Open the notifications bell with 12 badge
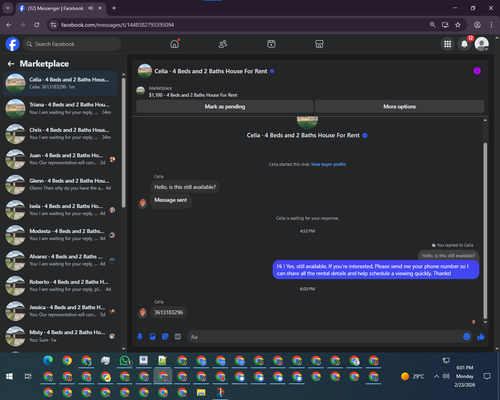Viewport: 500px width, 400px height. point(464,44)
